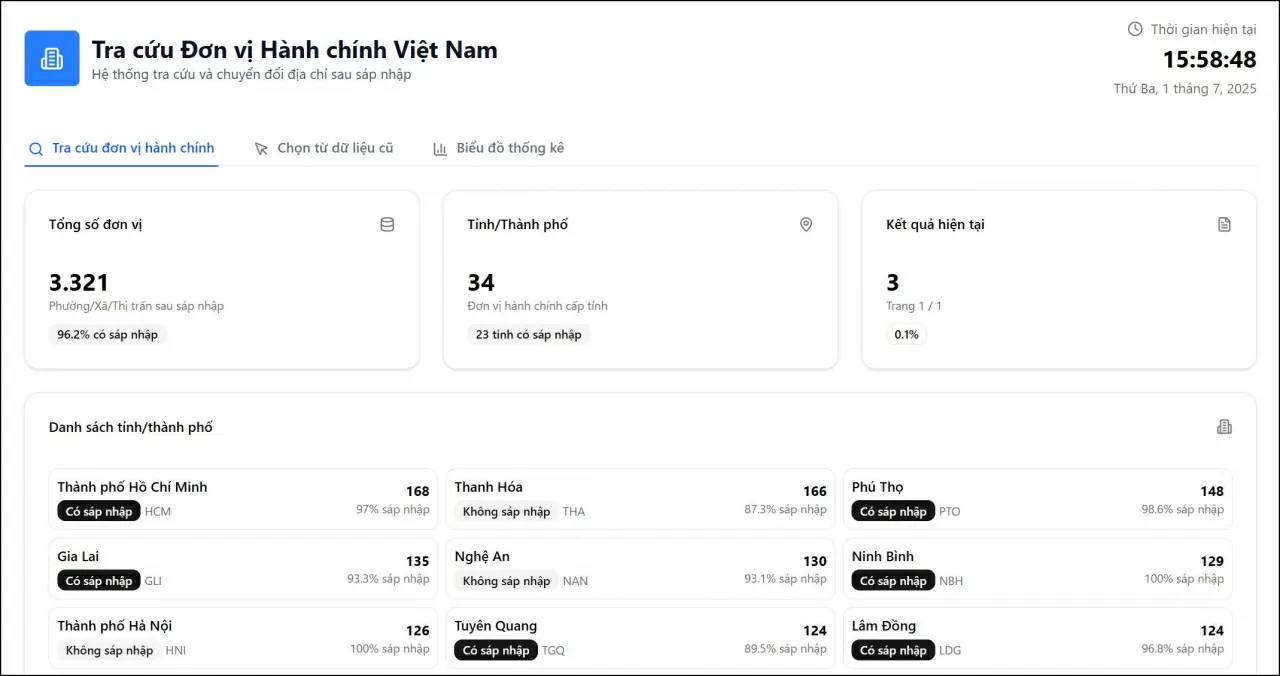
Task: Click the database icon on Tổng số đơn vị card
Action: 387,224
